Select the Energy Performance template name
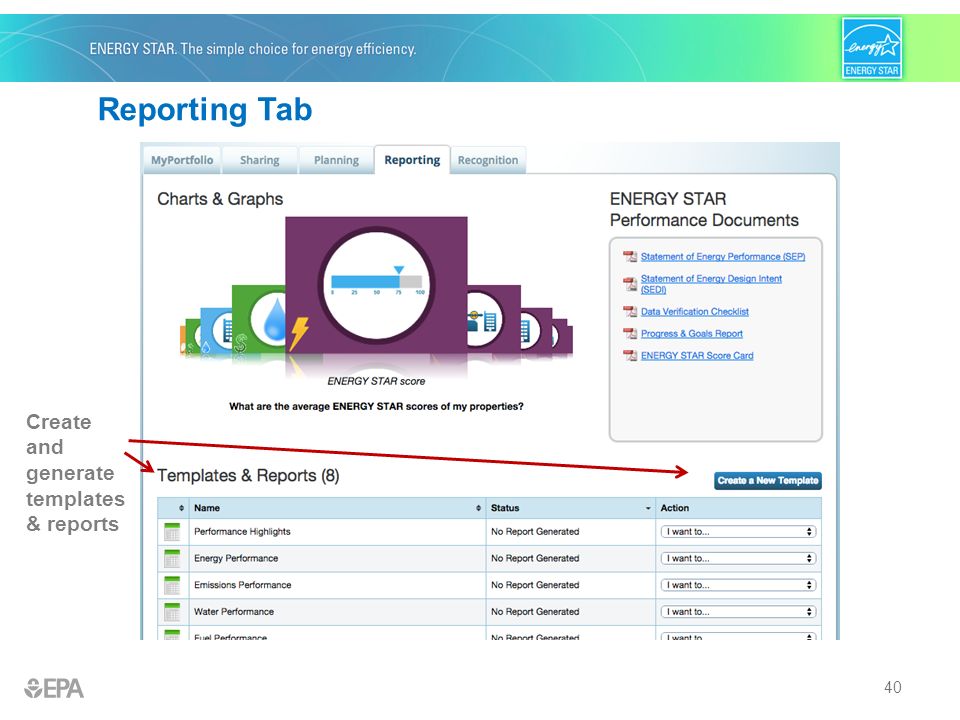The image size is (960, 720). [236, 558]
